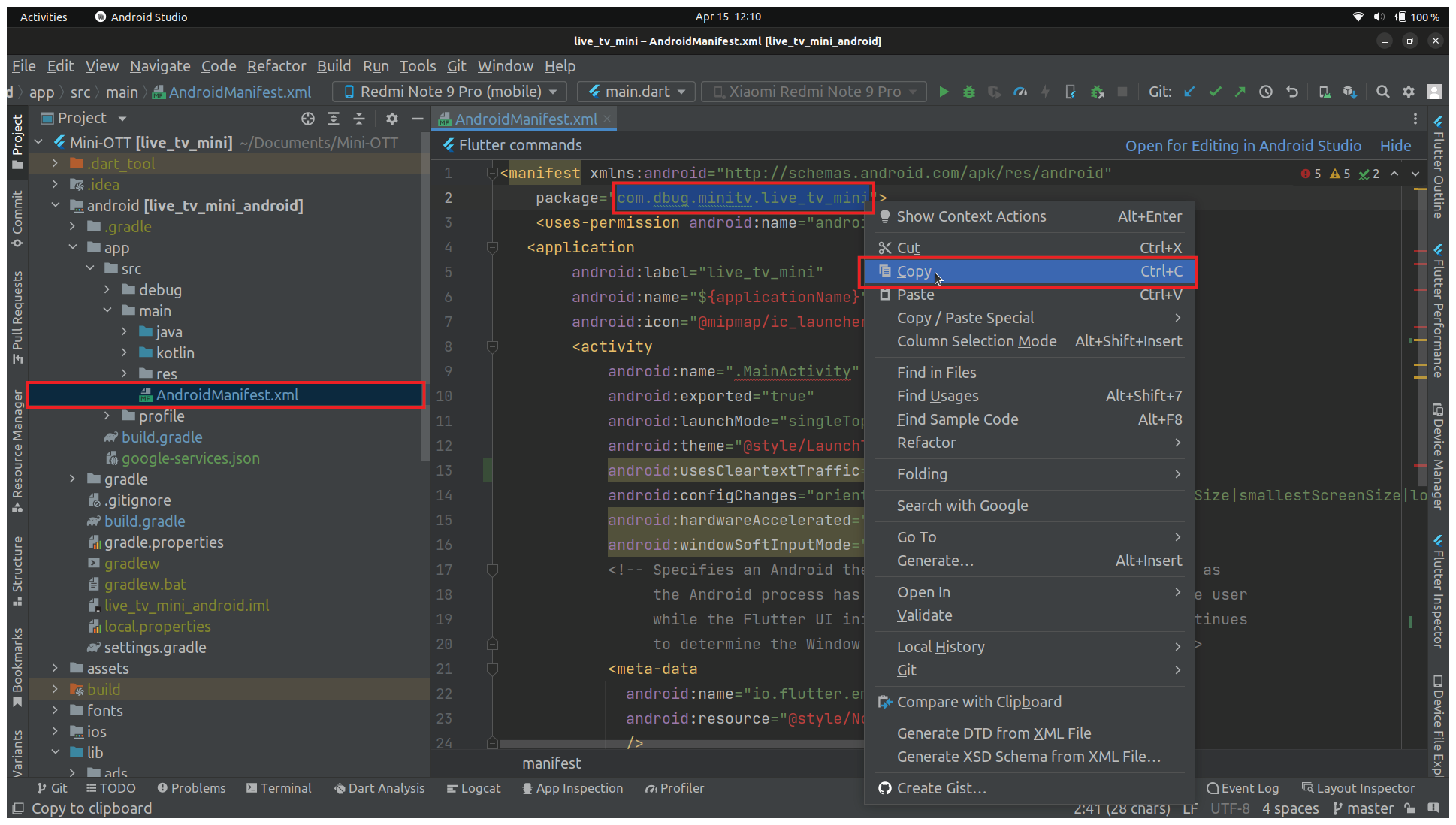Toggle Dart Analysis tool window
The height and width of the screenshot is (825, 1456).
(379, 788)
